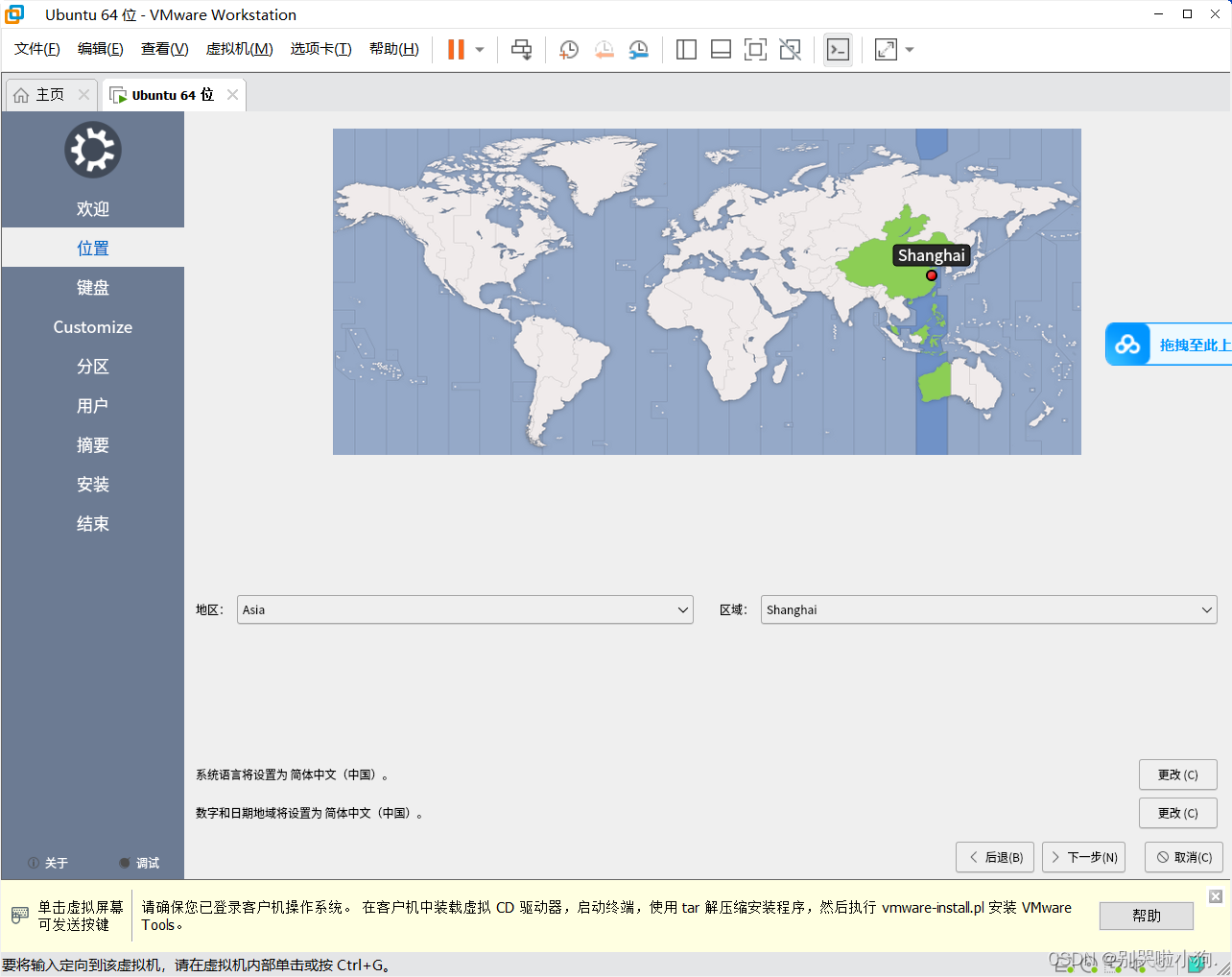Go to the 摘要 installer step

93,444
